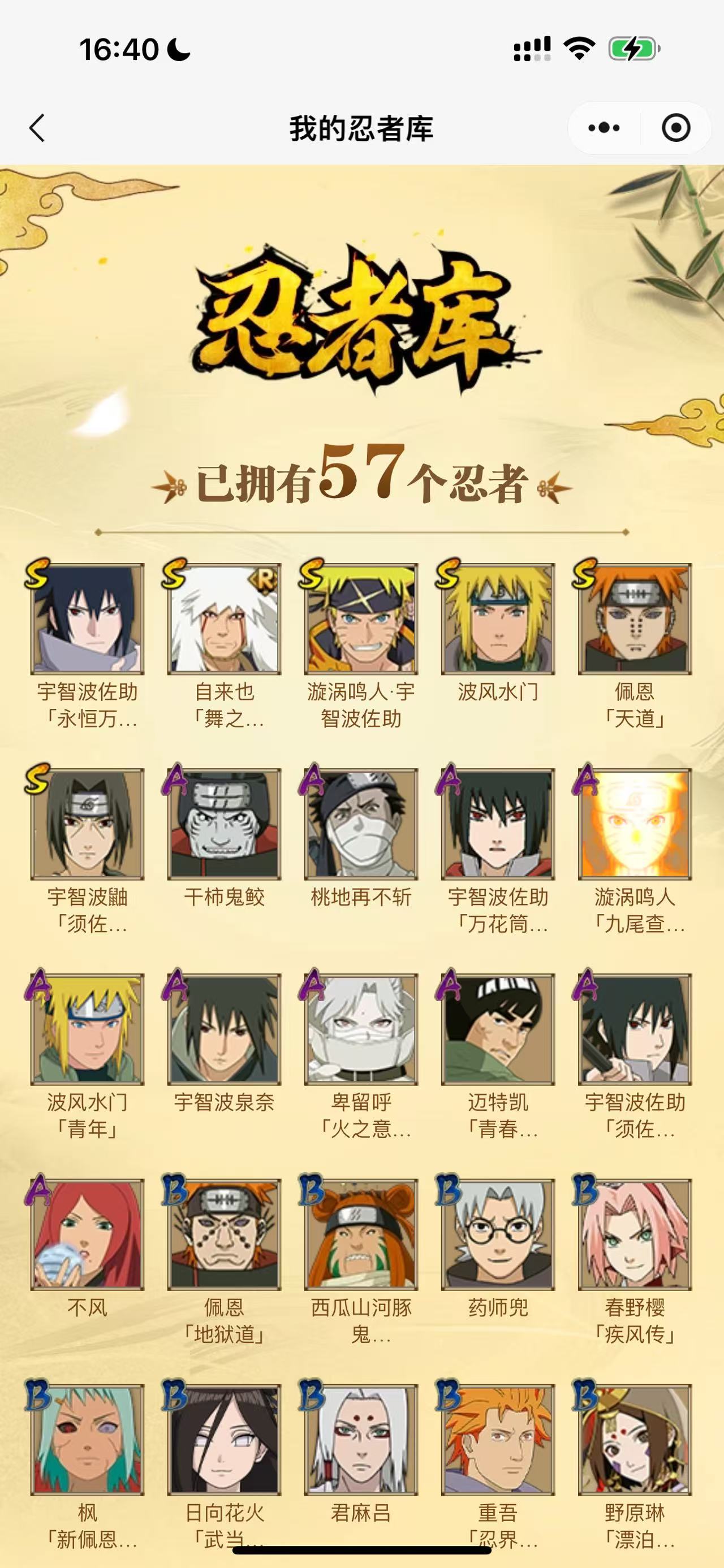Select 迈特凯 A-rank avatar
The image size is (724, 1568).
tap(498, 1029)
